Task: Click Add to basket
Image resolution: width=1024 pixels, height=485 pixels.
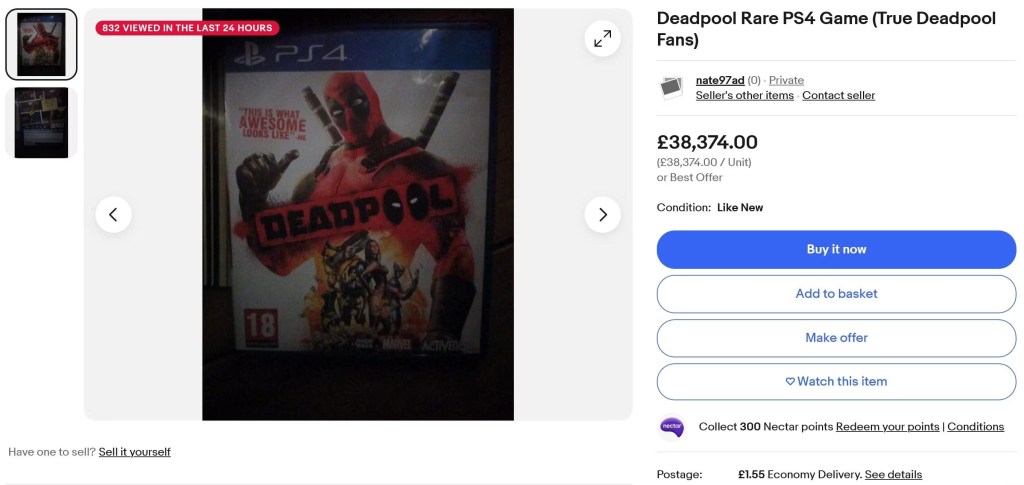Action: (836, 294)
